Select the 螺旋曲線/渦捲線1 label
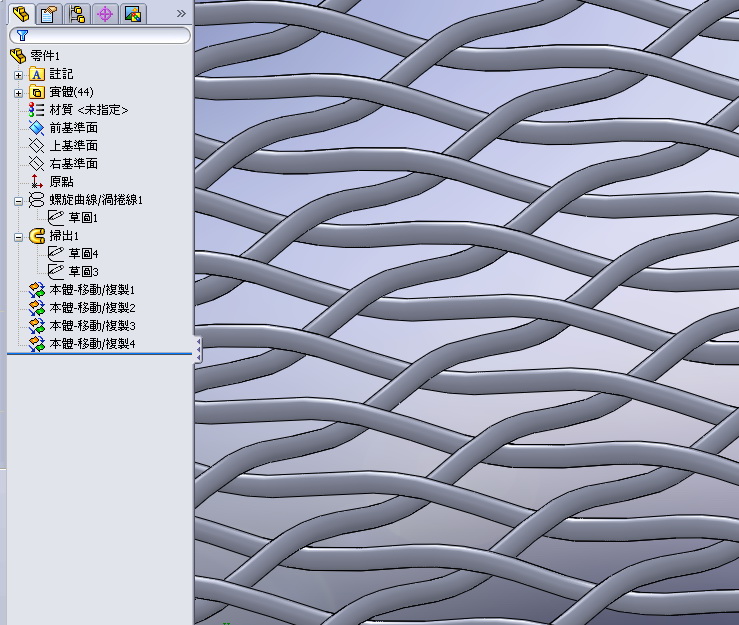This screenshot has width=739, height=625. (x=96, y=200)
